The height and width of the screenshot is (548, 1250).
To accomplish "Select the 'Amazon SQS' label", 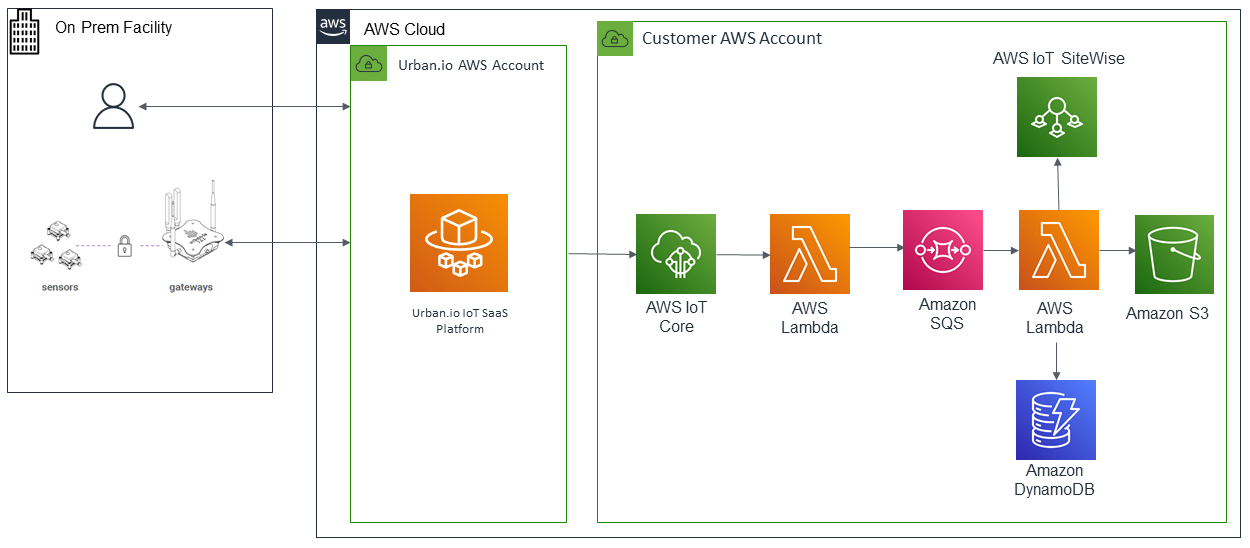I will [947, 314].
